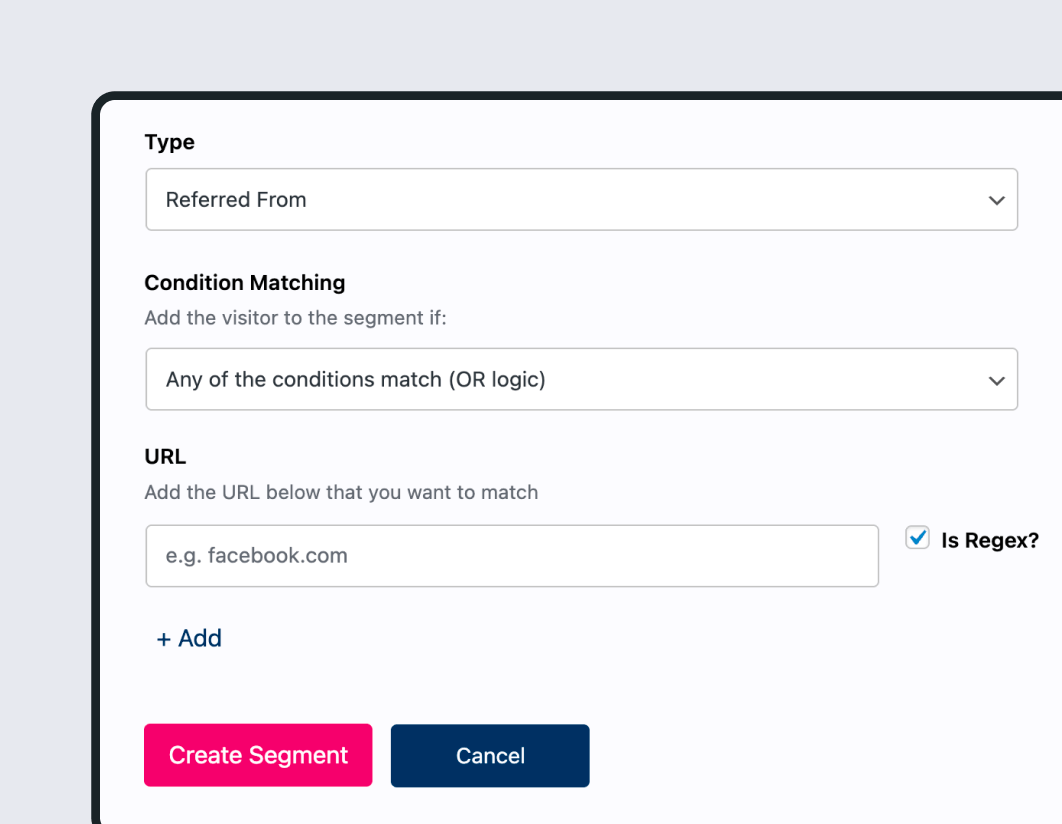1062x824 pixels.
Task: Click the Create Segment button
Action: (257, 755)
